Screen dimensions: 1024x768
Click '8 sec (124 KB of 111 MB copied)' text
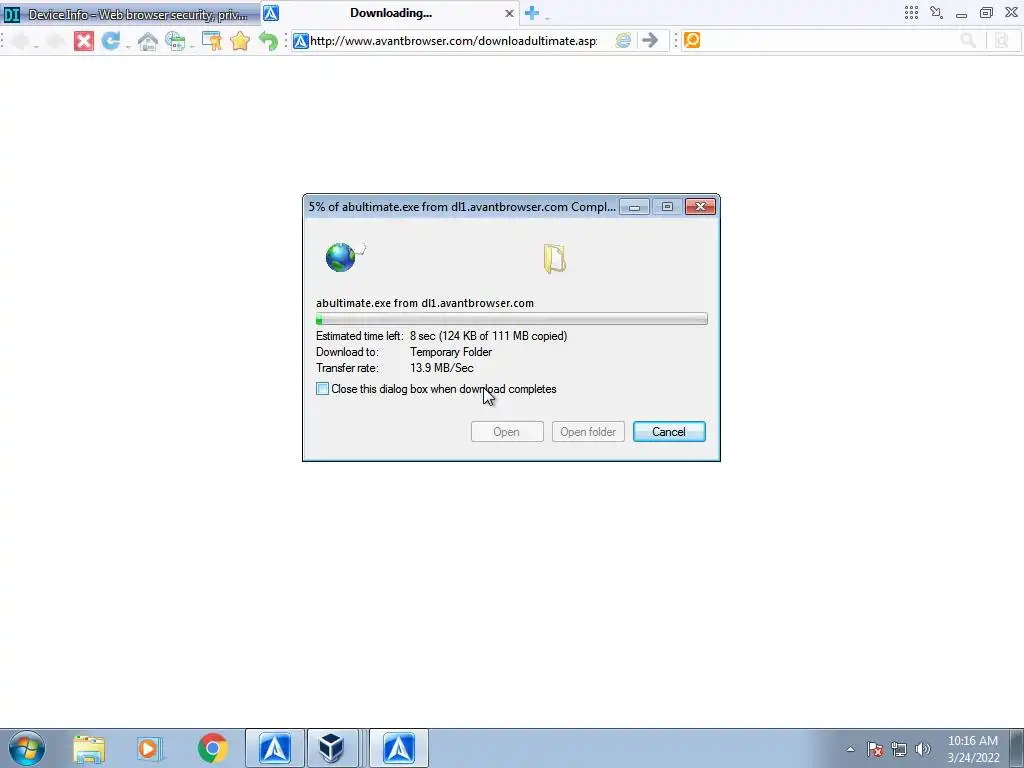[x=488, y=336]
